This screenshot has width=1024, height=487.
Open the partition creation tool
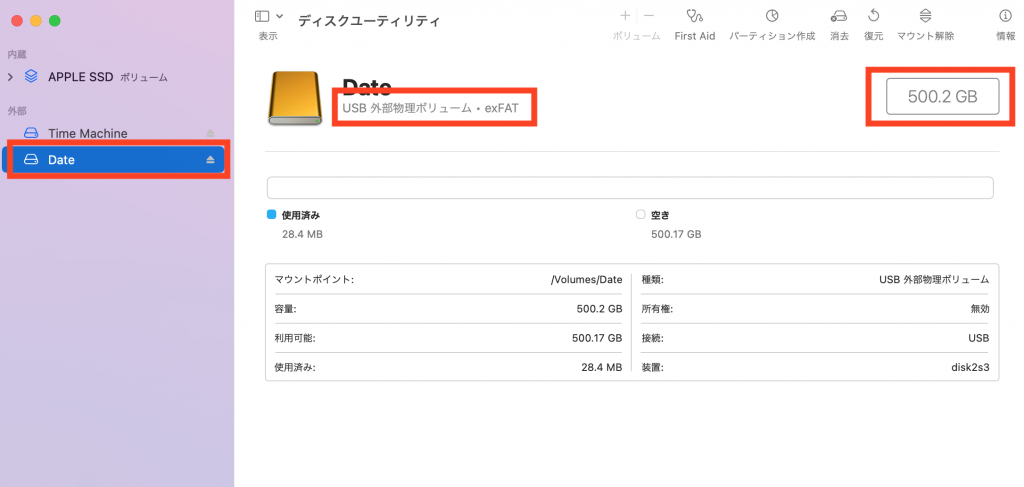click(771, 16)
